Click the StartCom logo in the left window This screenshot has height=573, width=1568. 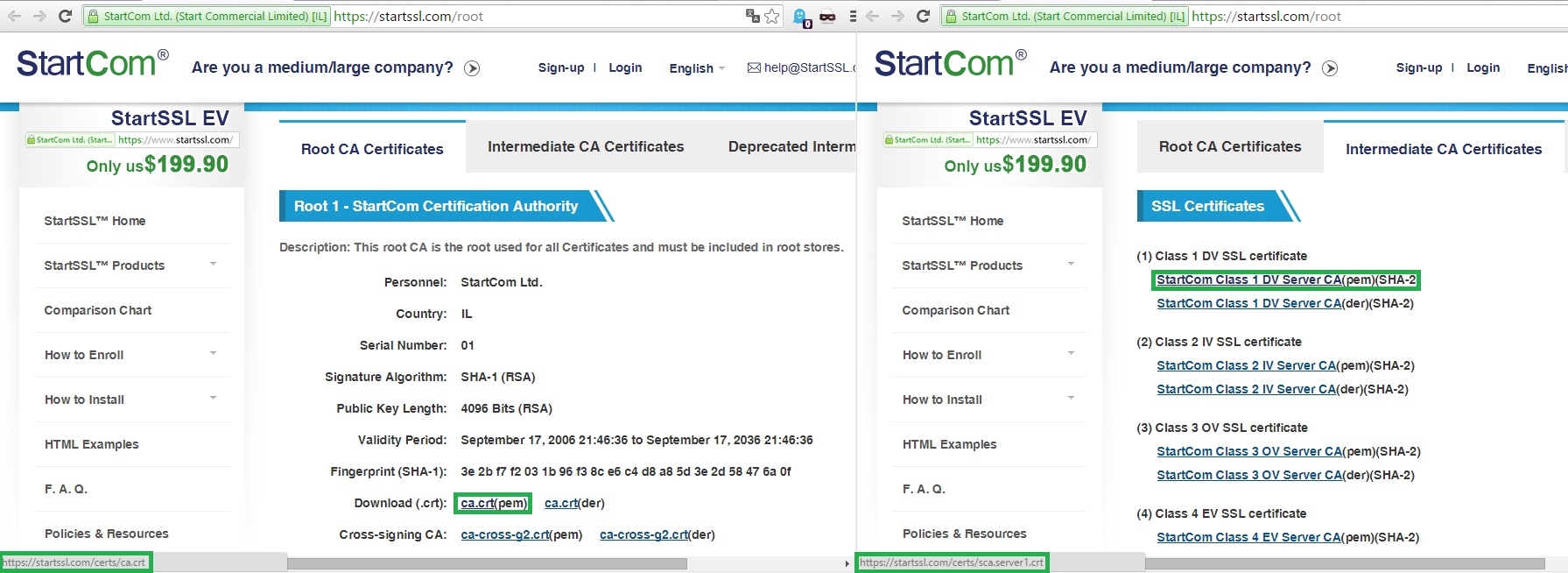(x=92, y=63)
